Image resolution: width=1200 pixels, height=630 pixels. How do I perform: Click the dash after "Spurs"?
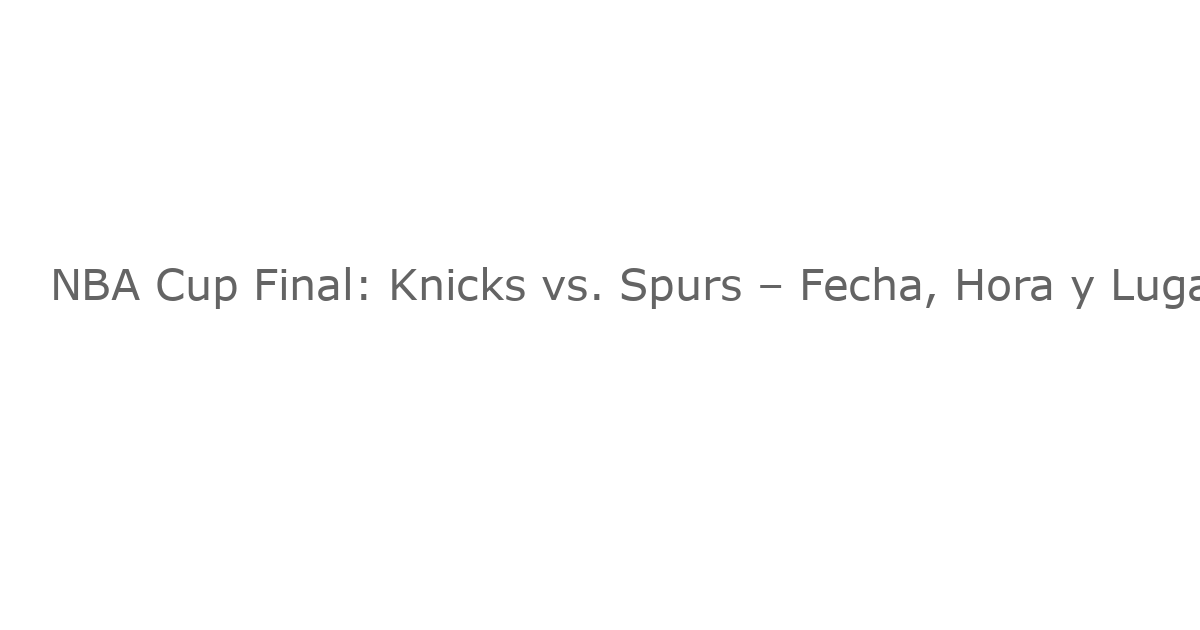click(x=770, y=287)
